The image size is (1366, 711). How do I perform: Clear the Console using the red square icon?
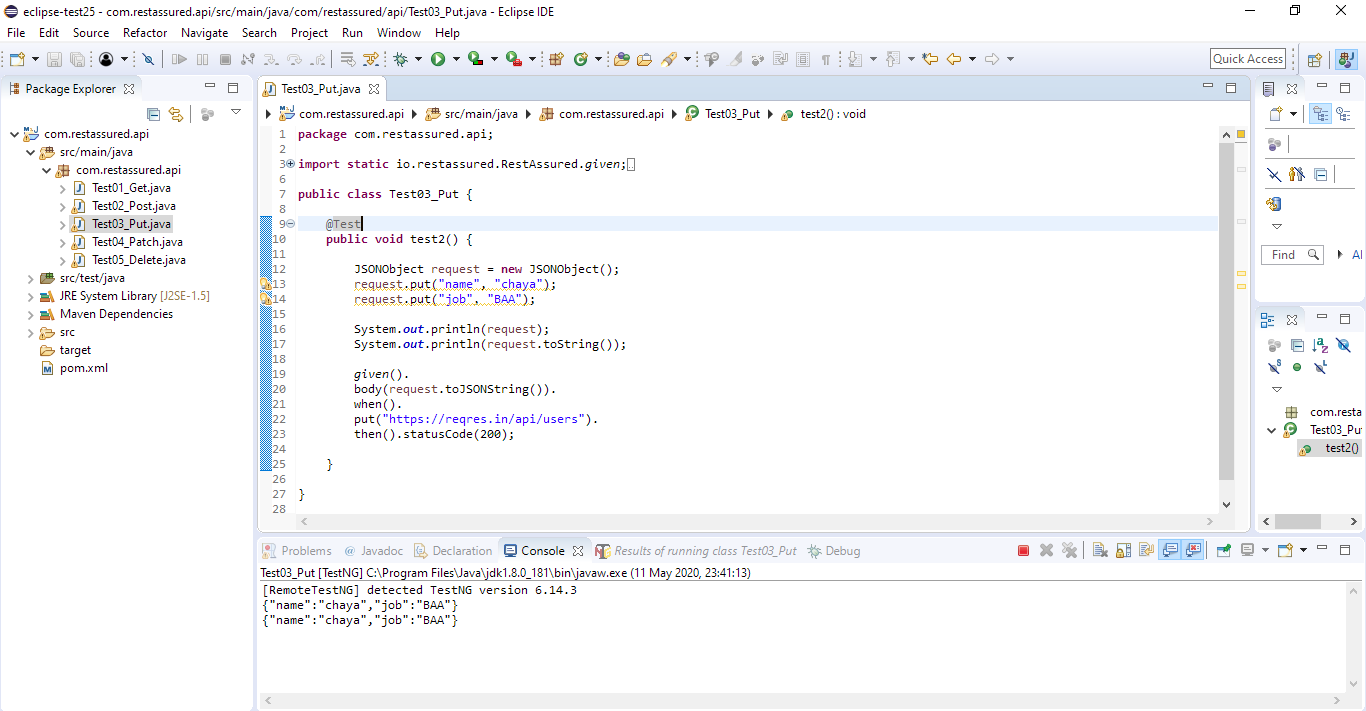pos(1023,550)
